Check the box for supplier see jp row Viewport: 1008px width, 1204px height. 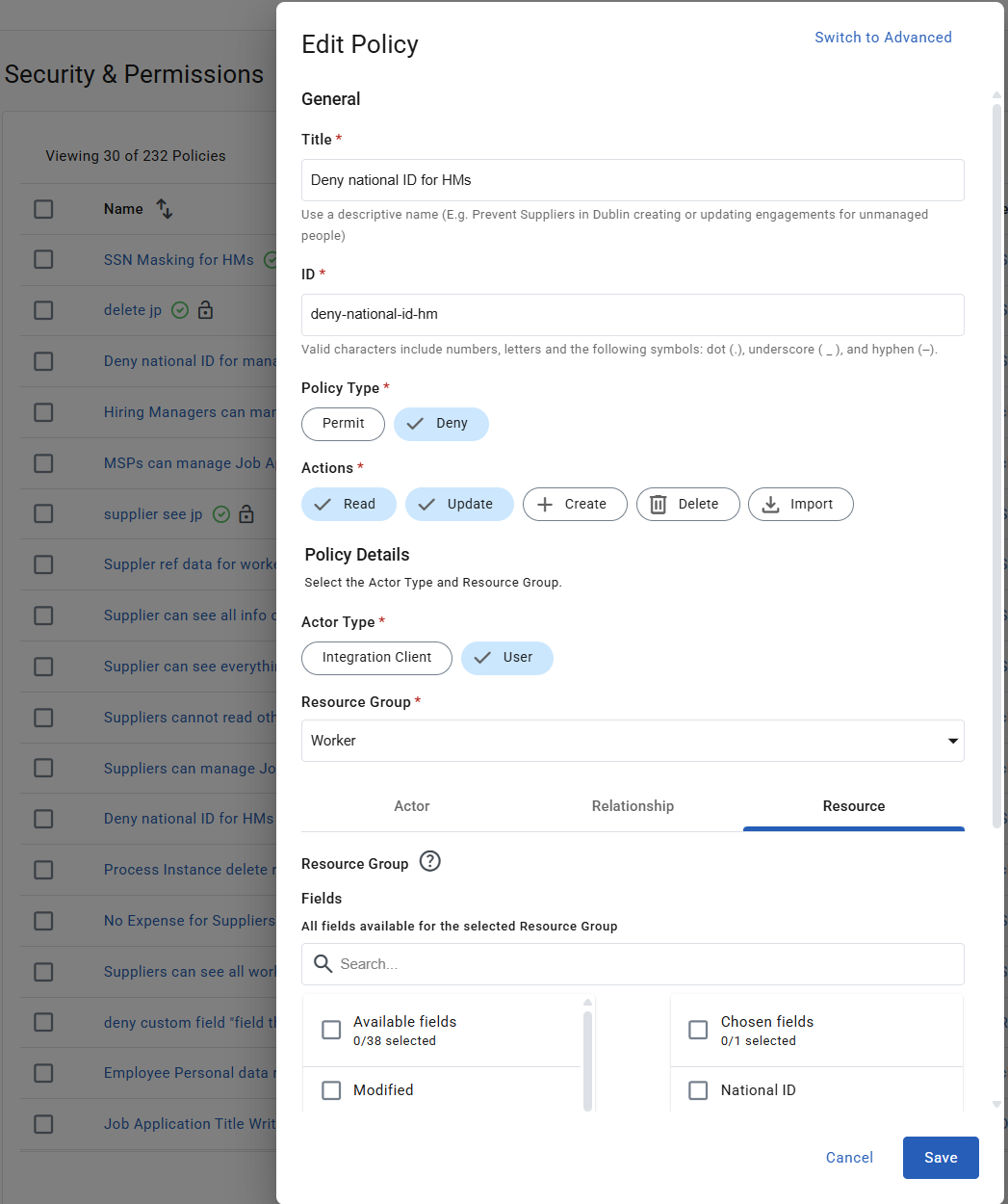click(43, 514)
